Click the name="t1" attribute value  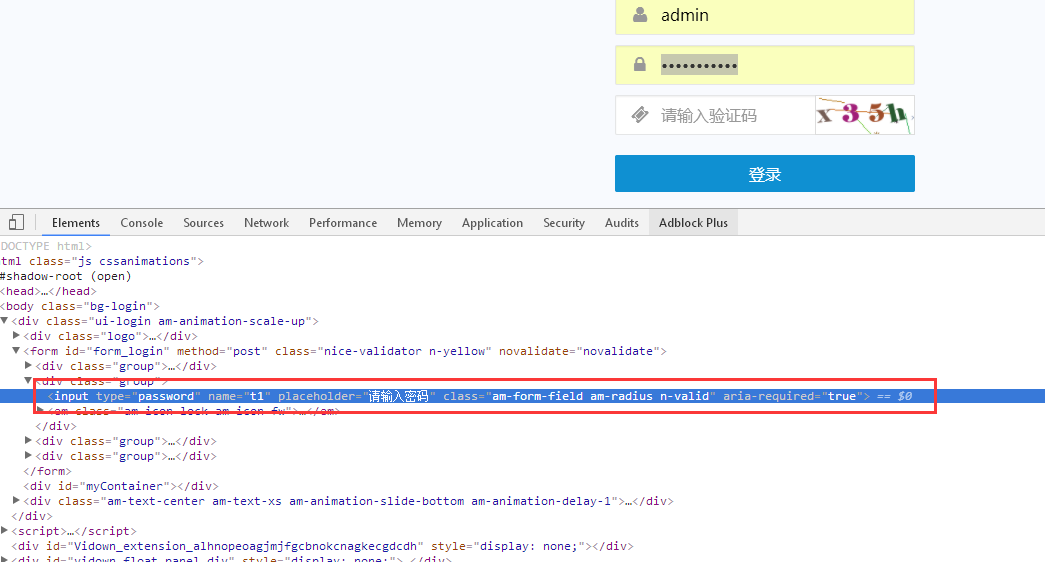[257, 396]
